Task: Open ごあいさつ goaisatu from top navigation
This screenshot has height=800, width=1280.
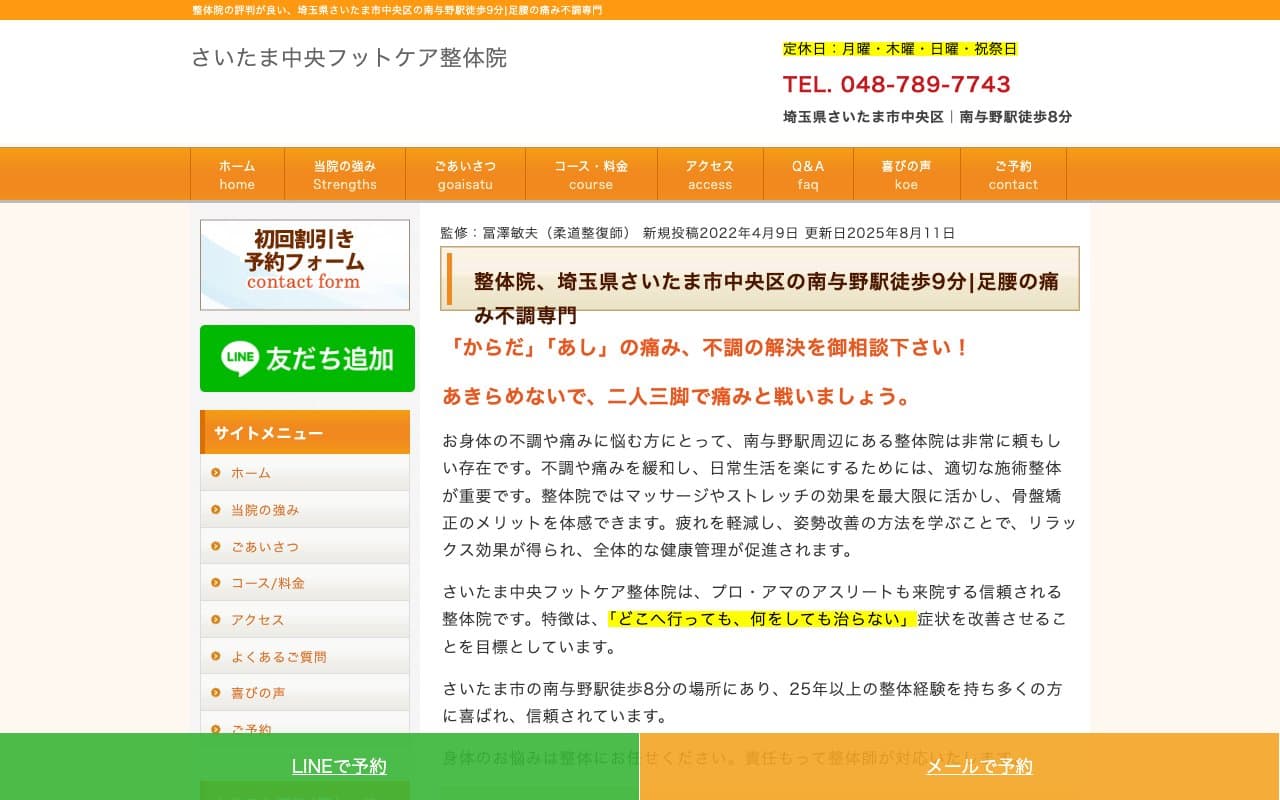Action: point(465,174)
